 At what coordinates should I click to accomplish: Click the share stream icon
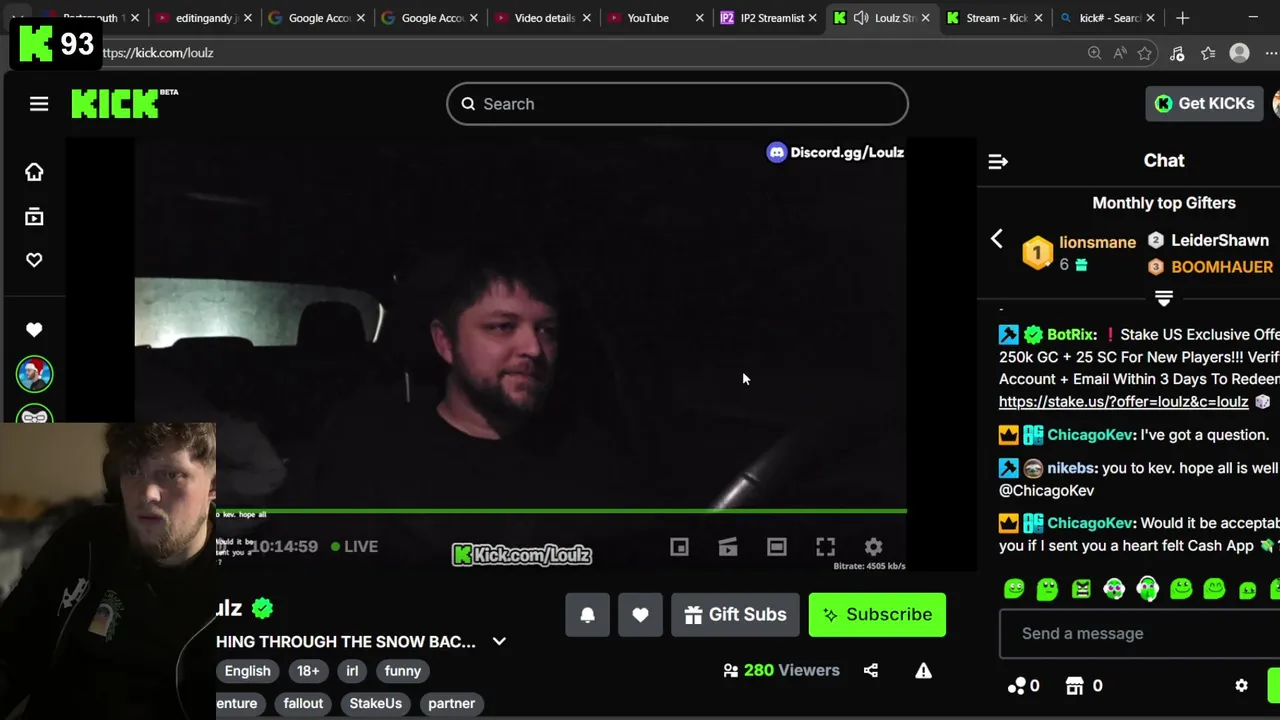(871, 671)
